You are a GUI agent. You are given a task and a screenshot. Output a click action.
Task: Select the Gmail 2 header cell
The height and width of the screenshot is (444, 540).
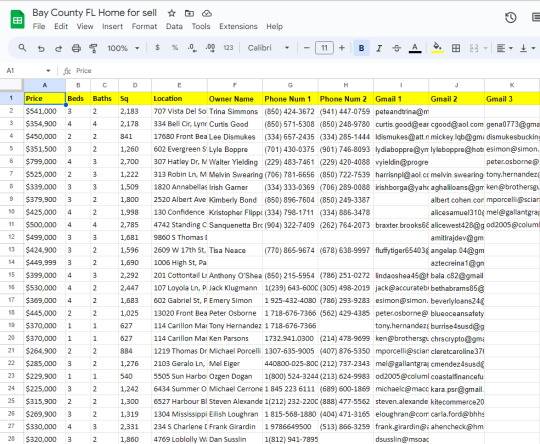tap(456, 99)
